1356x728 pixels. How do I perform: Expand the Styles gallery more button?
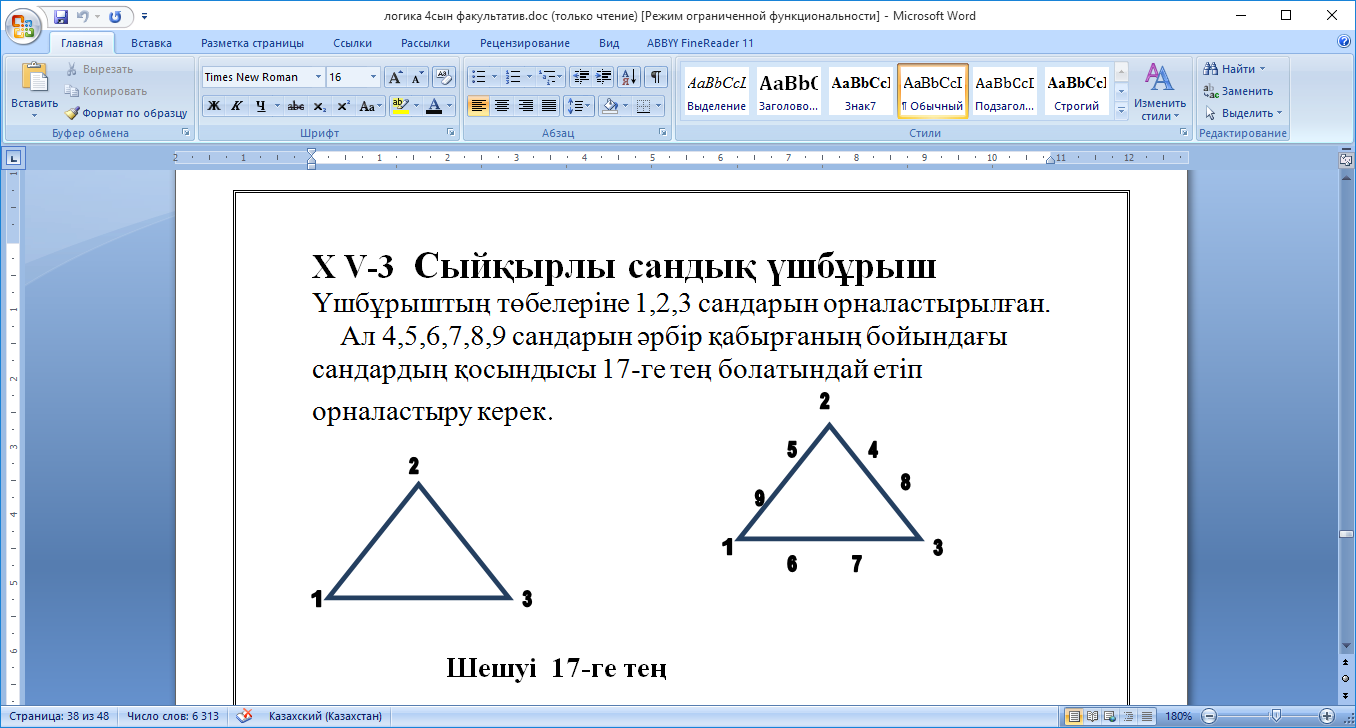[x=1122, y=109]
